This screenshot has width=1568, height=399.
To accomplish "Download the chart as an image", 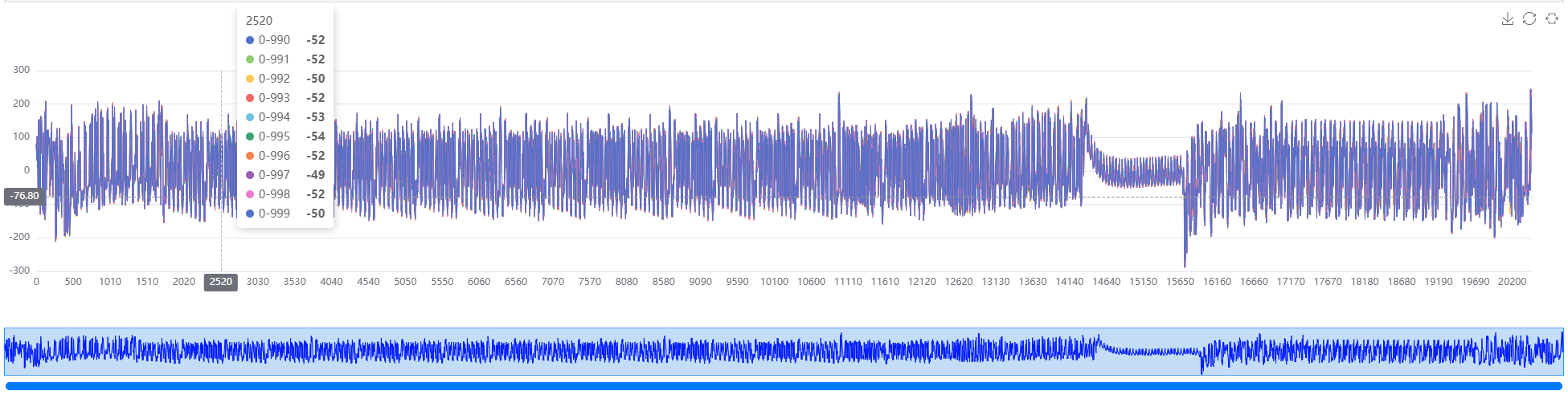I will [1507, 18].
